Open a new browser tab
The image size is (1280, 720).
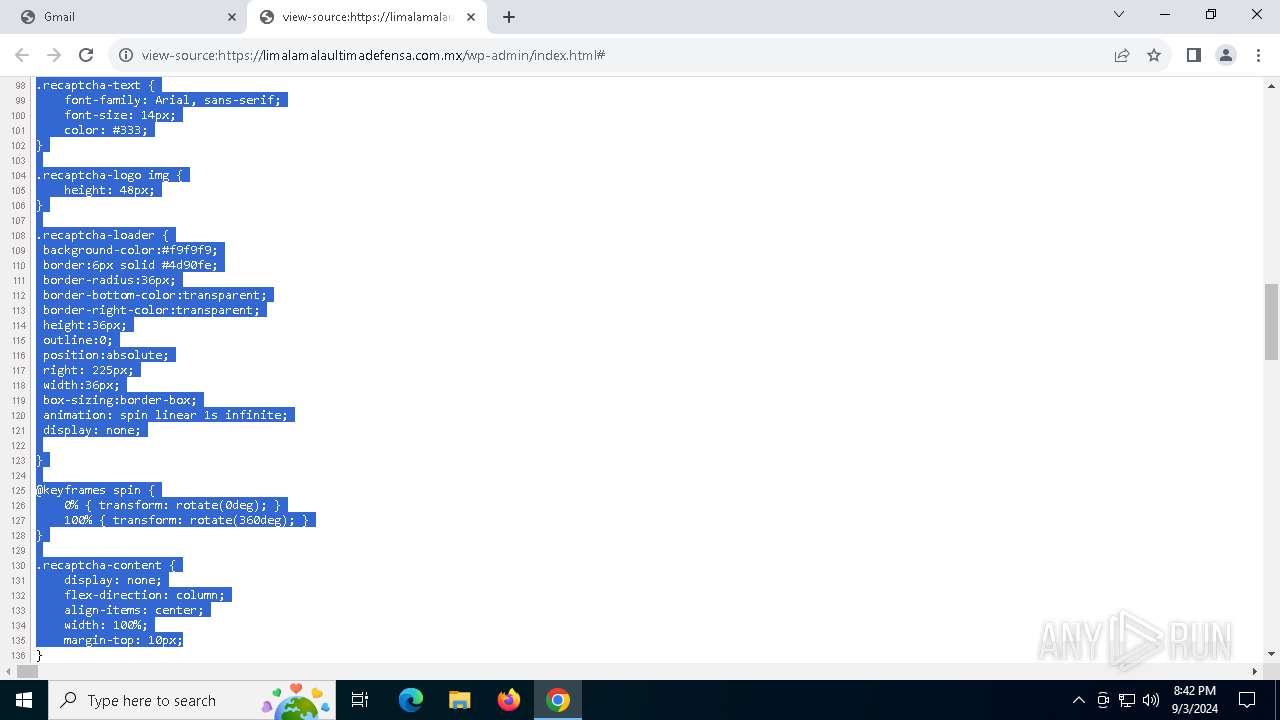[509, 17]
